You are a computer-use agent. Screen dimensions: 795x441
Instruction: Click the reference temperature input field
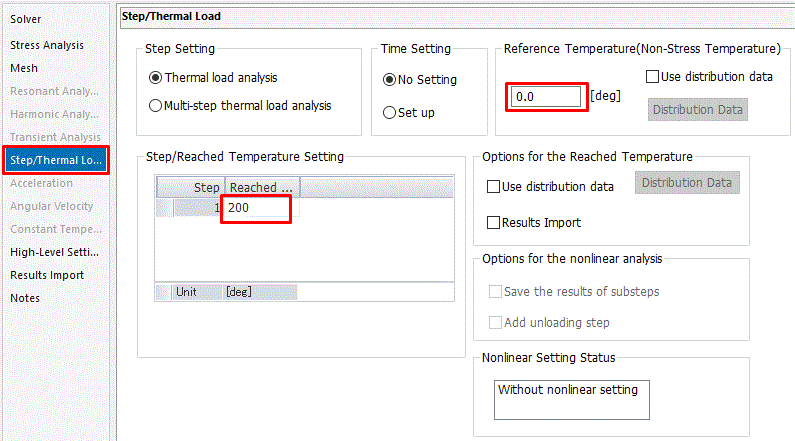tap(546, 97)
